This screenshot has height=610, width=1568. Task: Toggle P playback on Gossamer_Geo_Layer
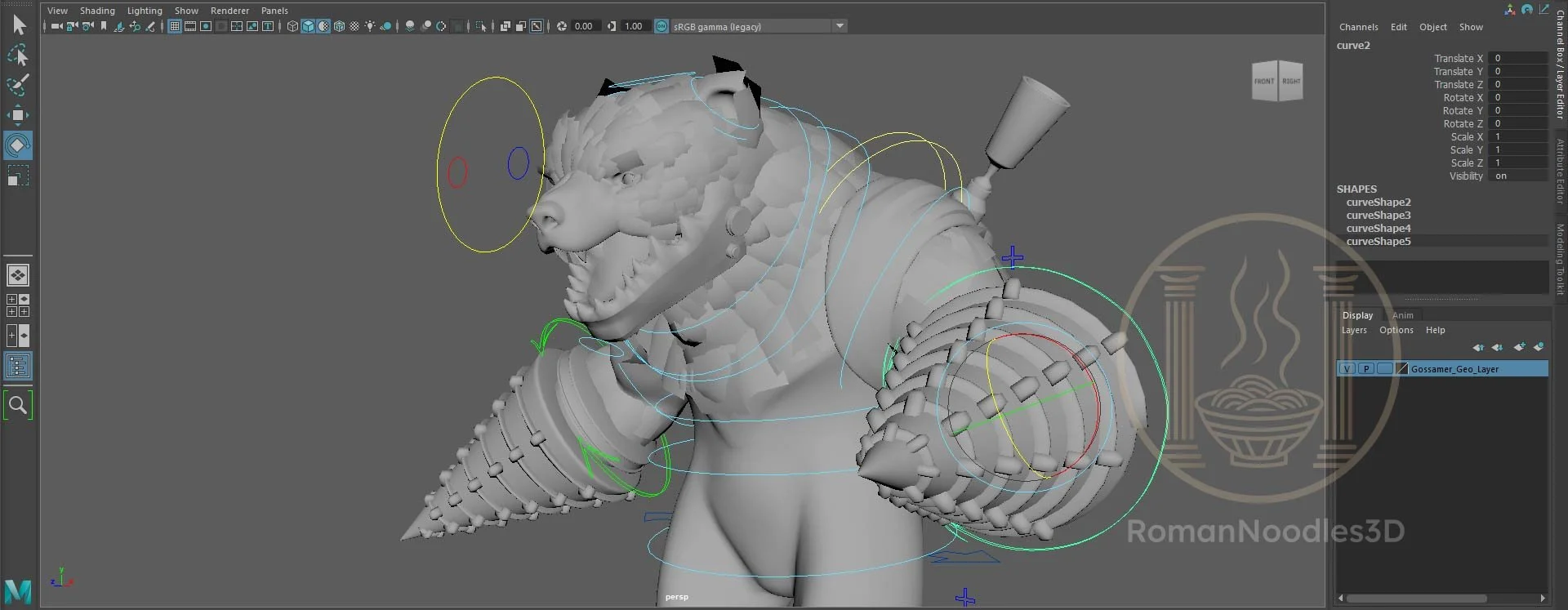point(1365,369)
